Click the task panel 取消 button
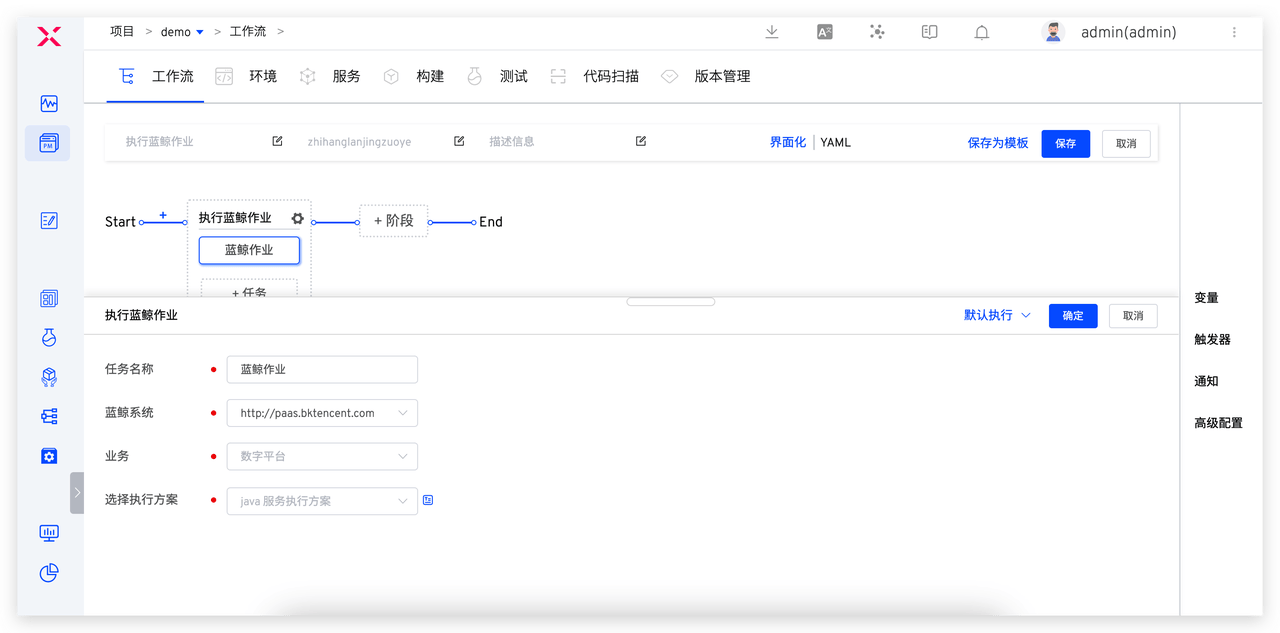 [1133, 316]
